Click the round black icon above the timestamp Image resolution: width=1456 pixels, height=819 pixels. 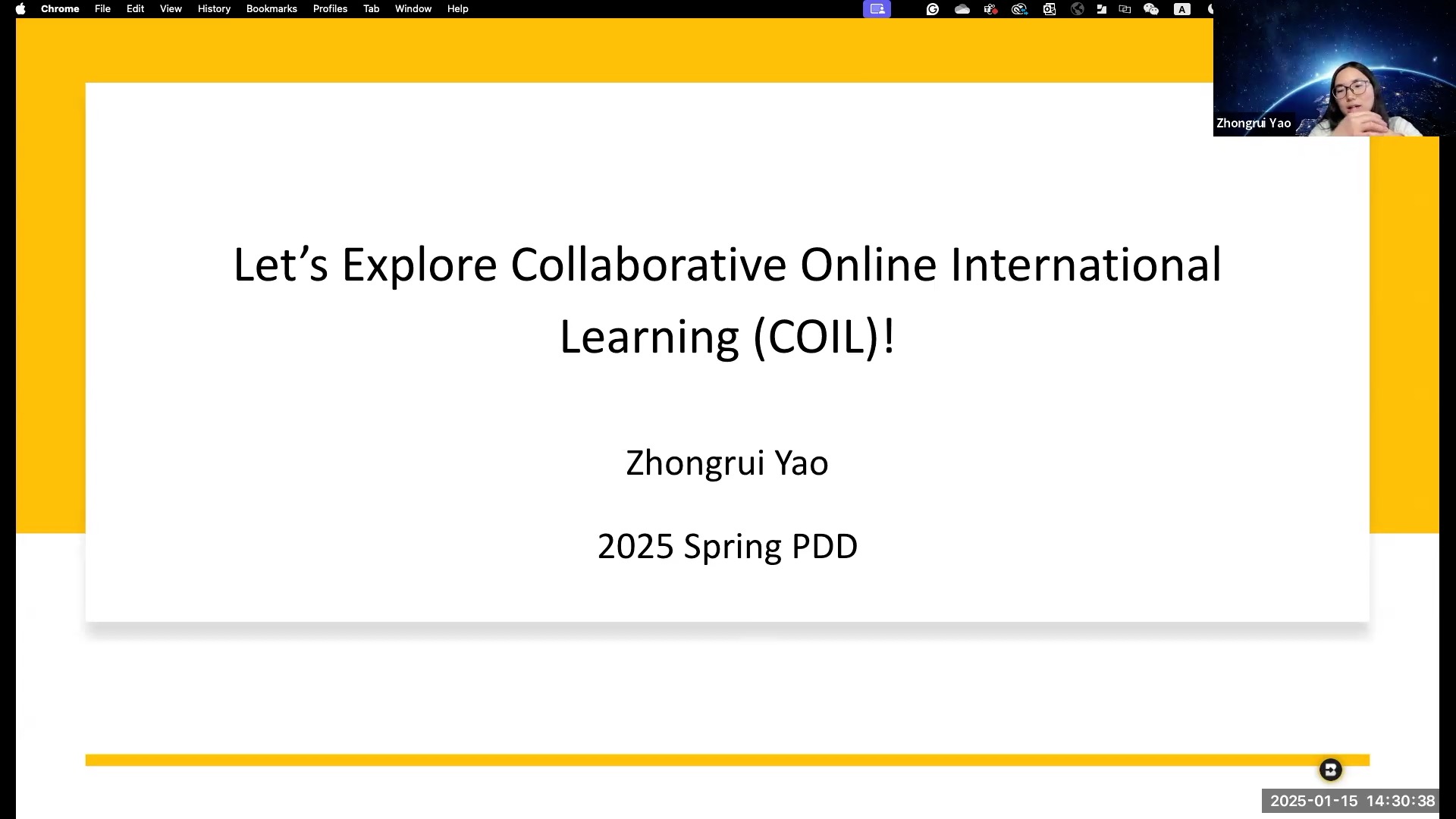pyautogui.click(x=1330, y=770)
